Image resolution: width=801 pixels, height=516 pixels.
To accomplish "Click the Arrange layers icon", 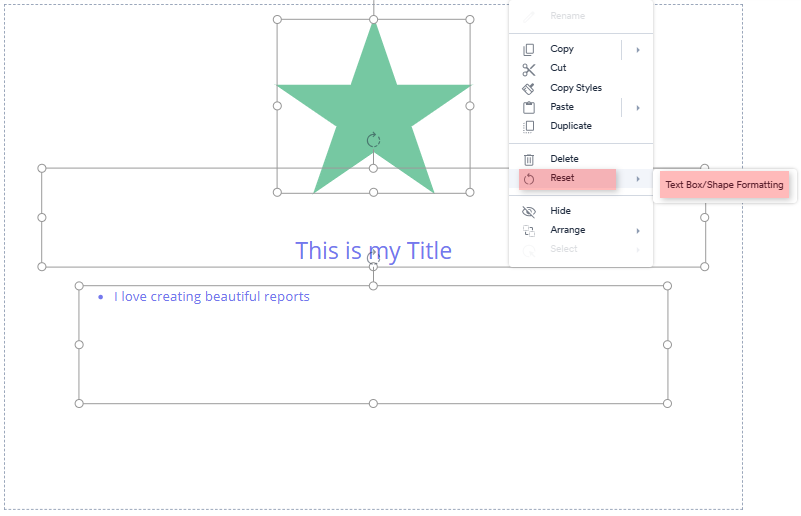I will [529, 230].
